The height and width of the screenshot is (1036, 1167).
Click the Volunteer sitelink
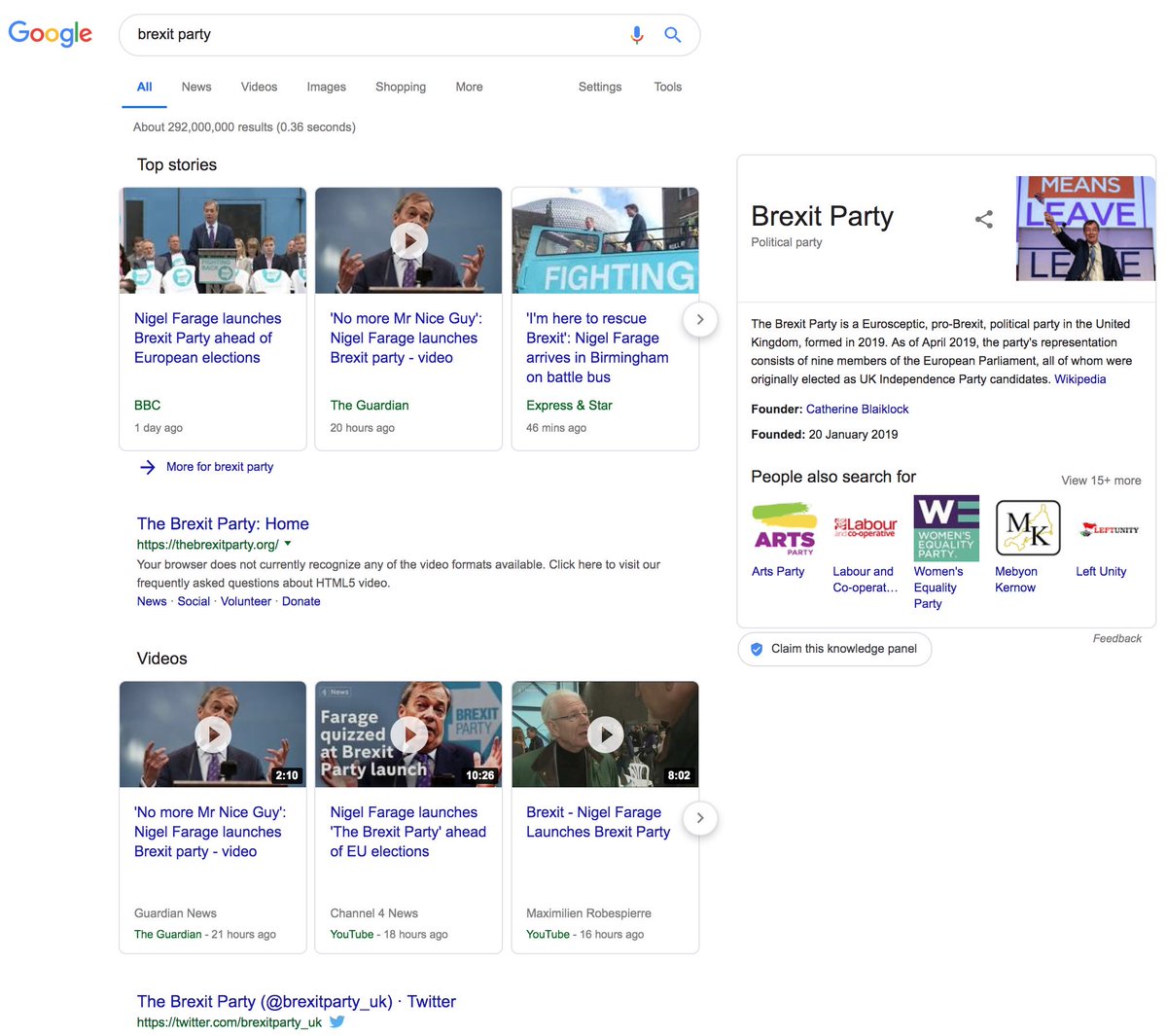pos(246,601)
